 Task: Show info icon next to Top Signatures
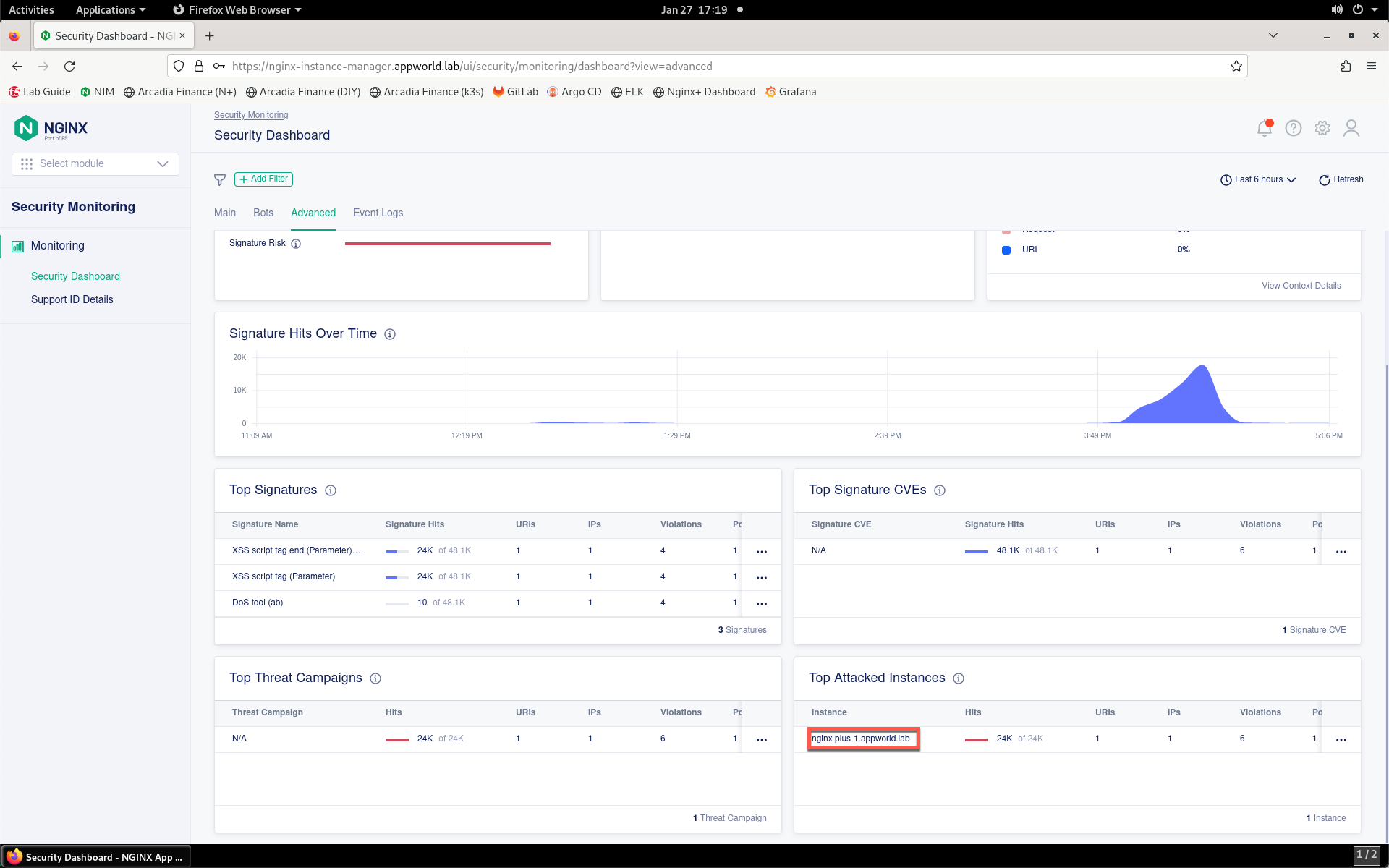coord(331,490)
